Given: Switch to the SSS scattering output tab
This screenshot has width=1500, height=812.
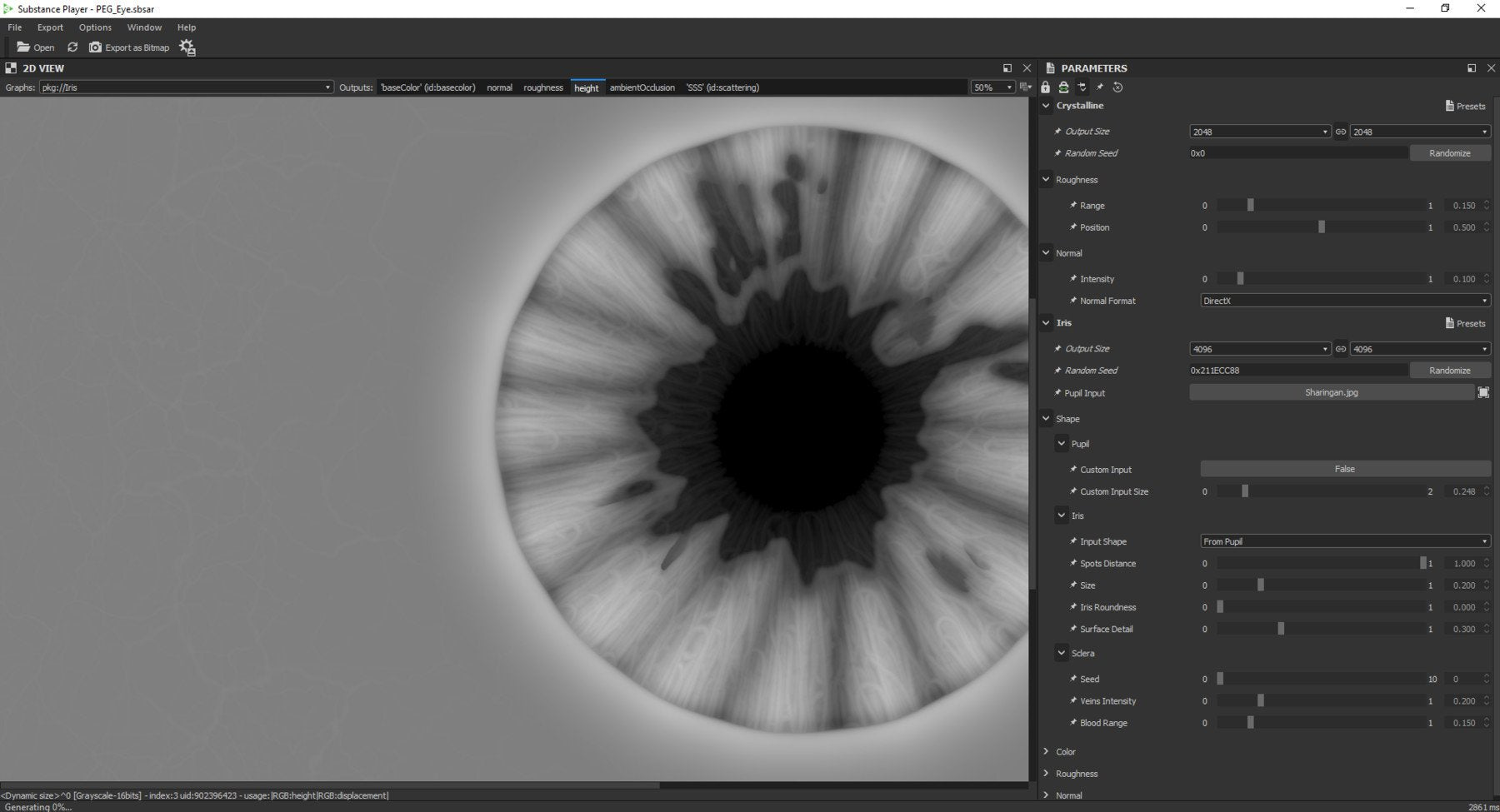Looking at the screenshot, I should click(x=722, y=87).
